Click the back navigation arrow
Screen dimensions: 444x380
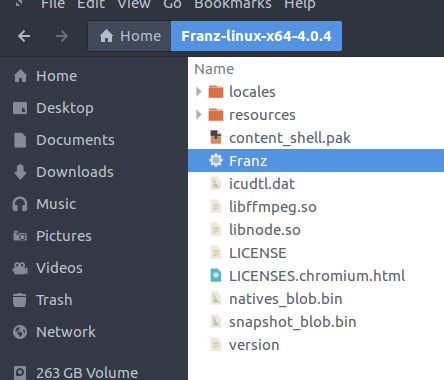coord(24,36)
